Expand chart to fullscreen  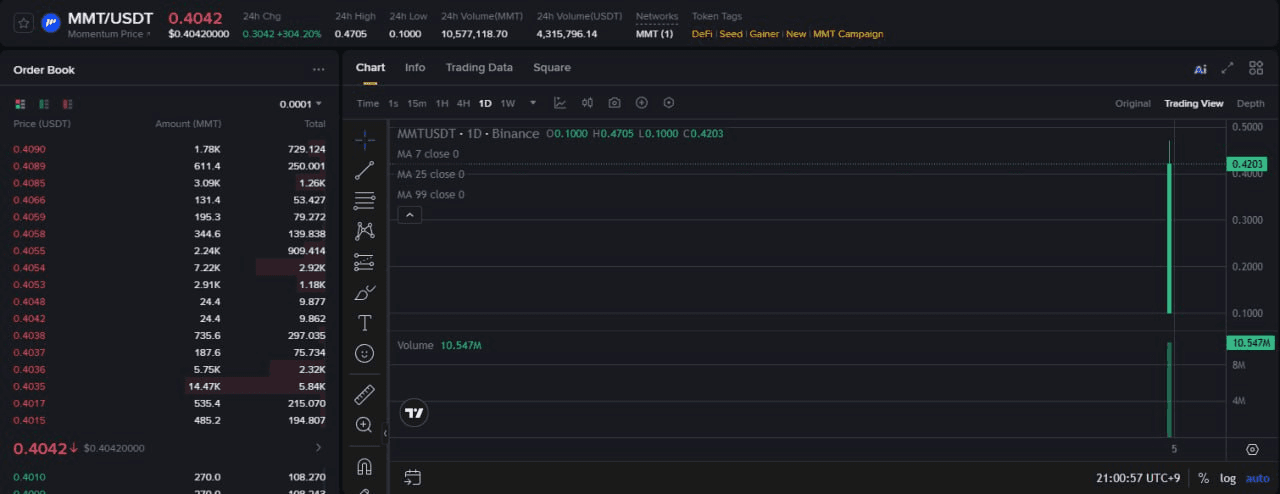(x=1227, y=68)
